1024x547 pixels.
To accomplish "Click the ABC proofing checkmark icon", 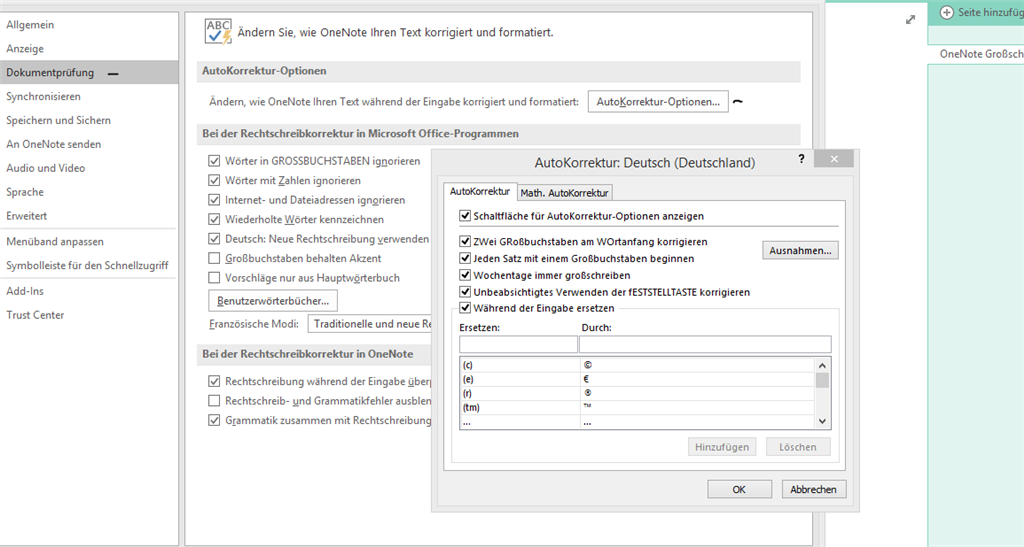I will [x=217, y=31].
